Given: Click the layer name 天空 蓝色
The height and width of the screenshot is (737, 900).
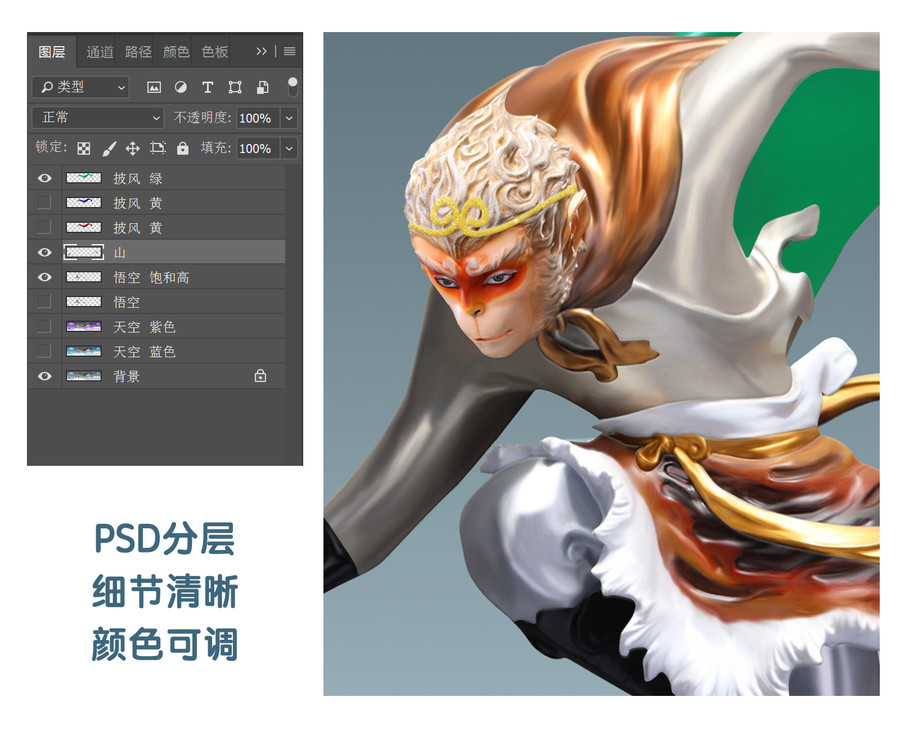Looking at the screenshot, I should 144,352.
